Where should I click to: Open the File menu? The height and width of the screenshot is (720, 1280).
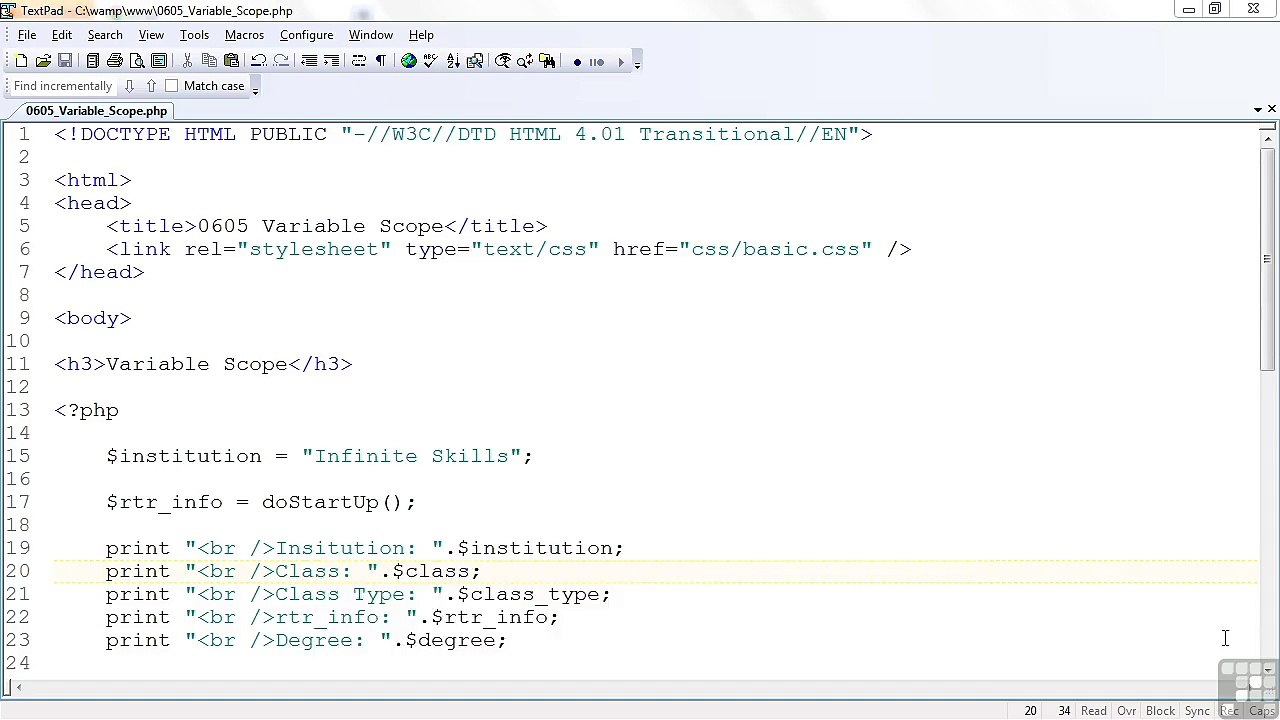click(27, 35)
